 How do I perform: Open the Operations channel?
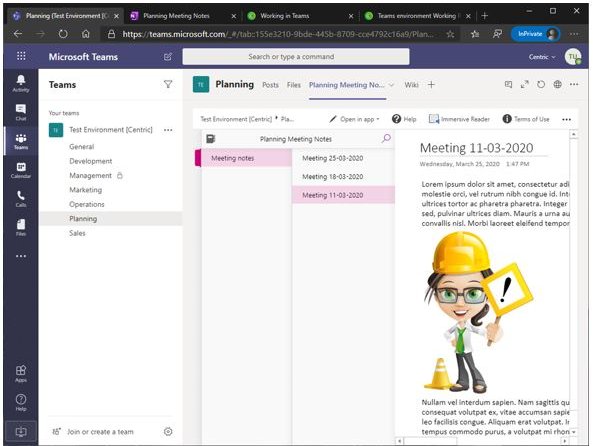87,204
